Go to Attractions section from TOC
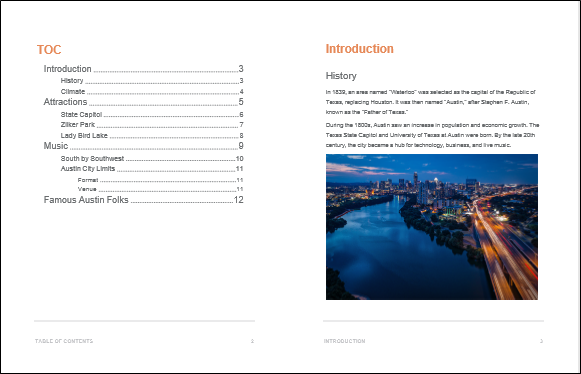The width and height of the screenshot is (581, 374). (143, 102)
